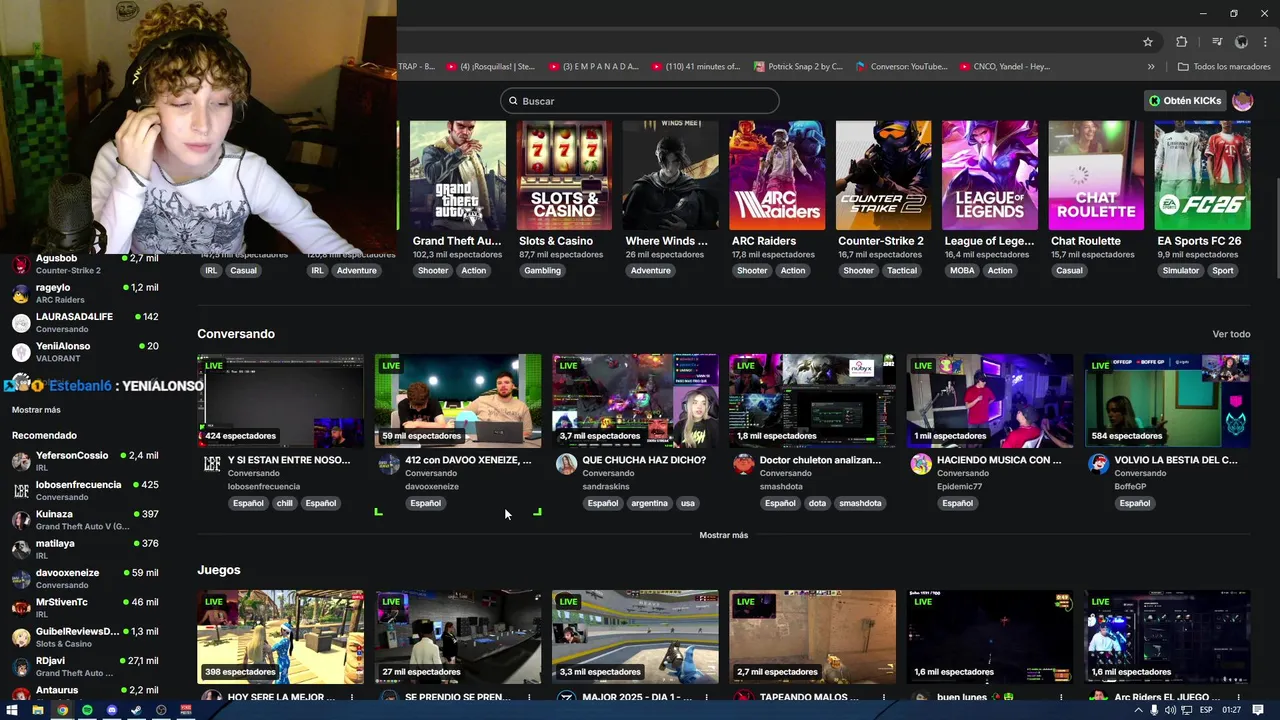Image resolution: width=1280 pixels, height=720 pixels.
Task: Open the HOY SERE LA MEJOR stream options menu
Action: [x=351, y=697]
